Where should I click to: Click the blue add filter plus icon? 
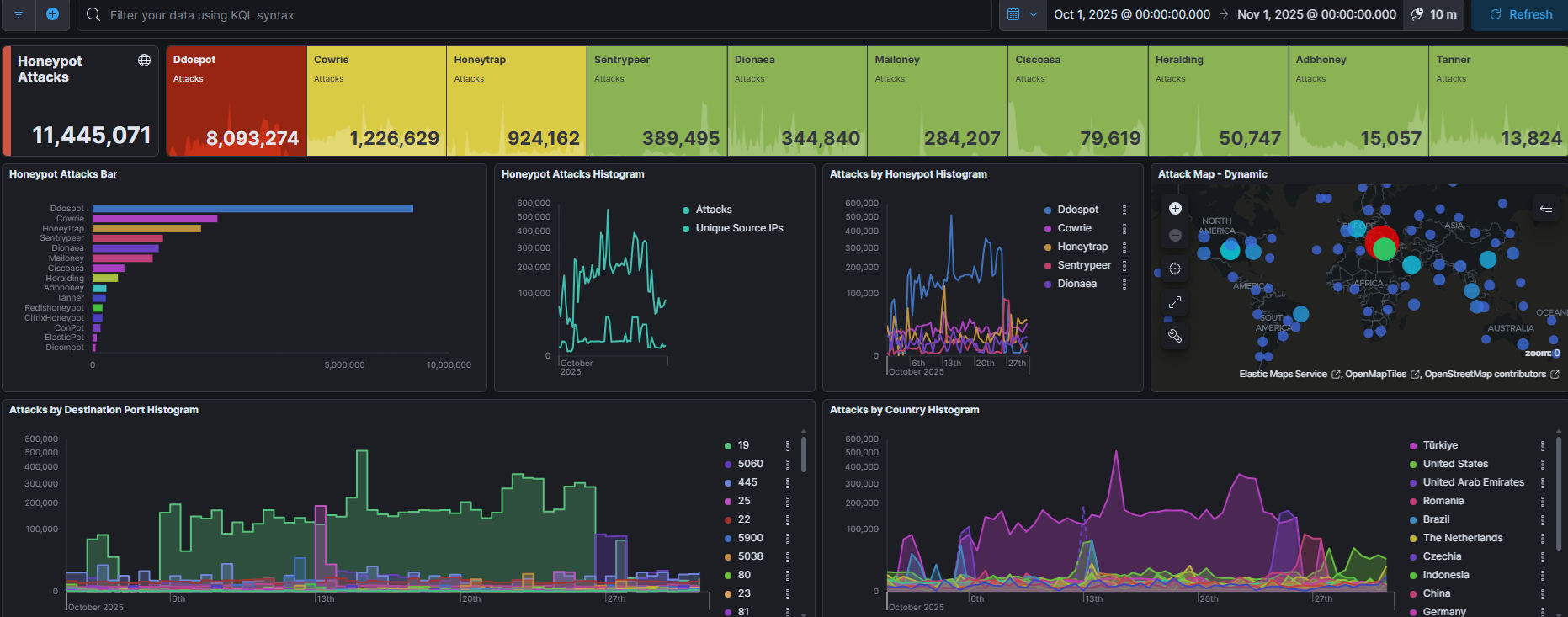[x=52, y=14]
